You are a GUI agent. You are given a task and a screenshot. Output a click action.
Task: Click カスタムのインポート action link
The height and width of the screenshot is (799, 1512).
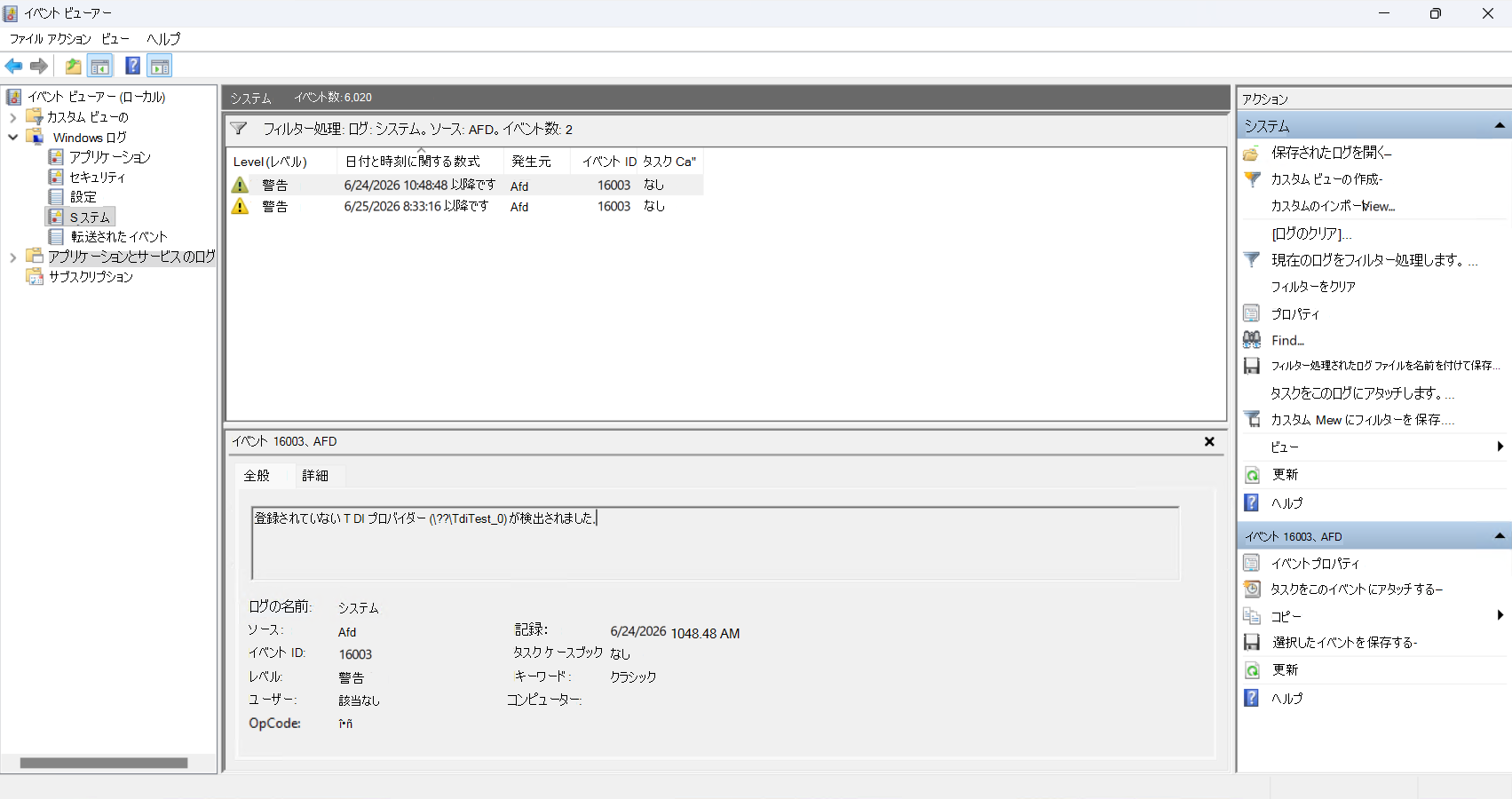coord(1333,206)
